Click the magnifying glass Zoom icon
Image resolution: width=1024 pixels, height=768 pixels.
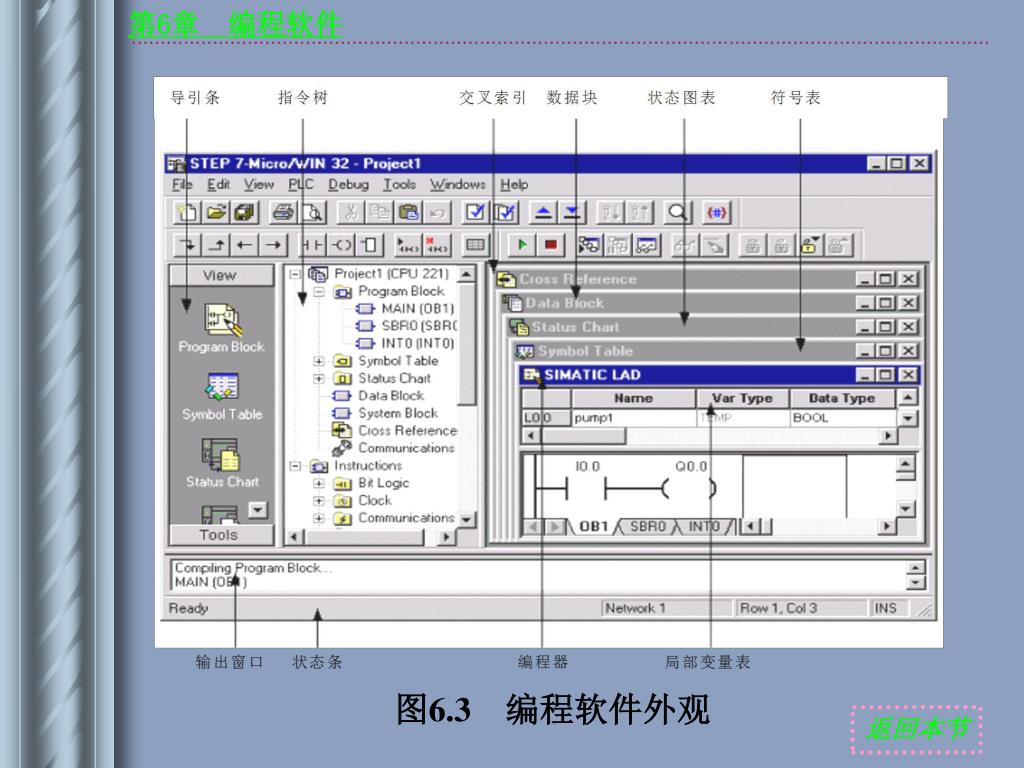tap(677, 212)
